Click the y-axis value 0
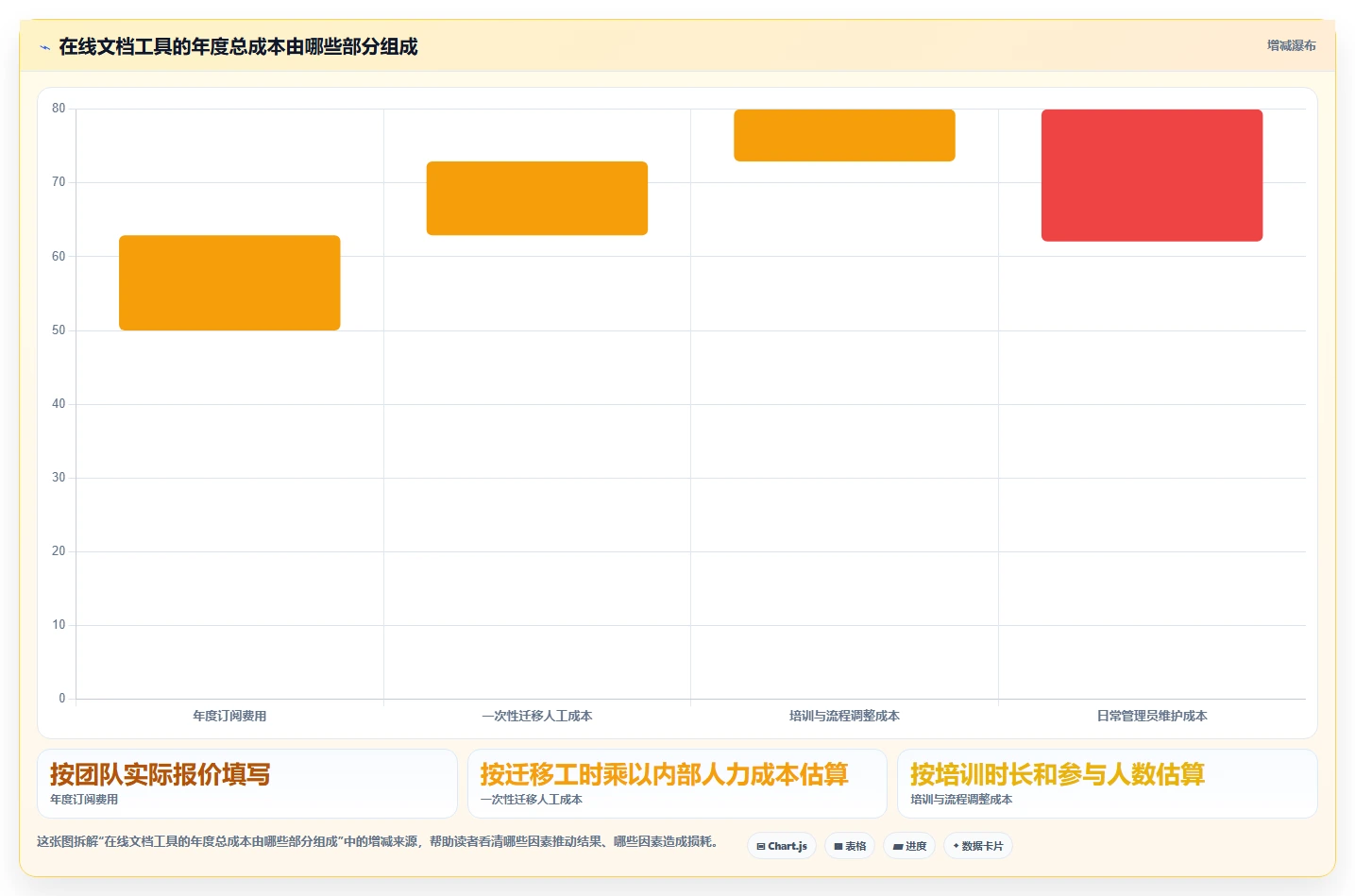This screenshot has width=1355, height=896. (x=62, y=699)
